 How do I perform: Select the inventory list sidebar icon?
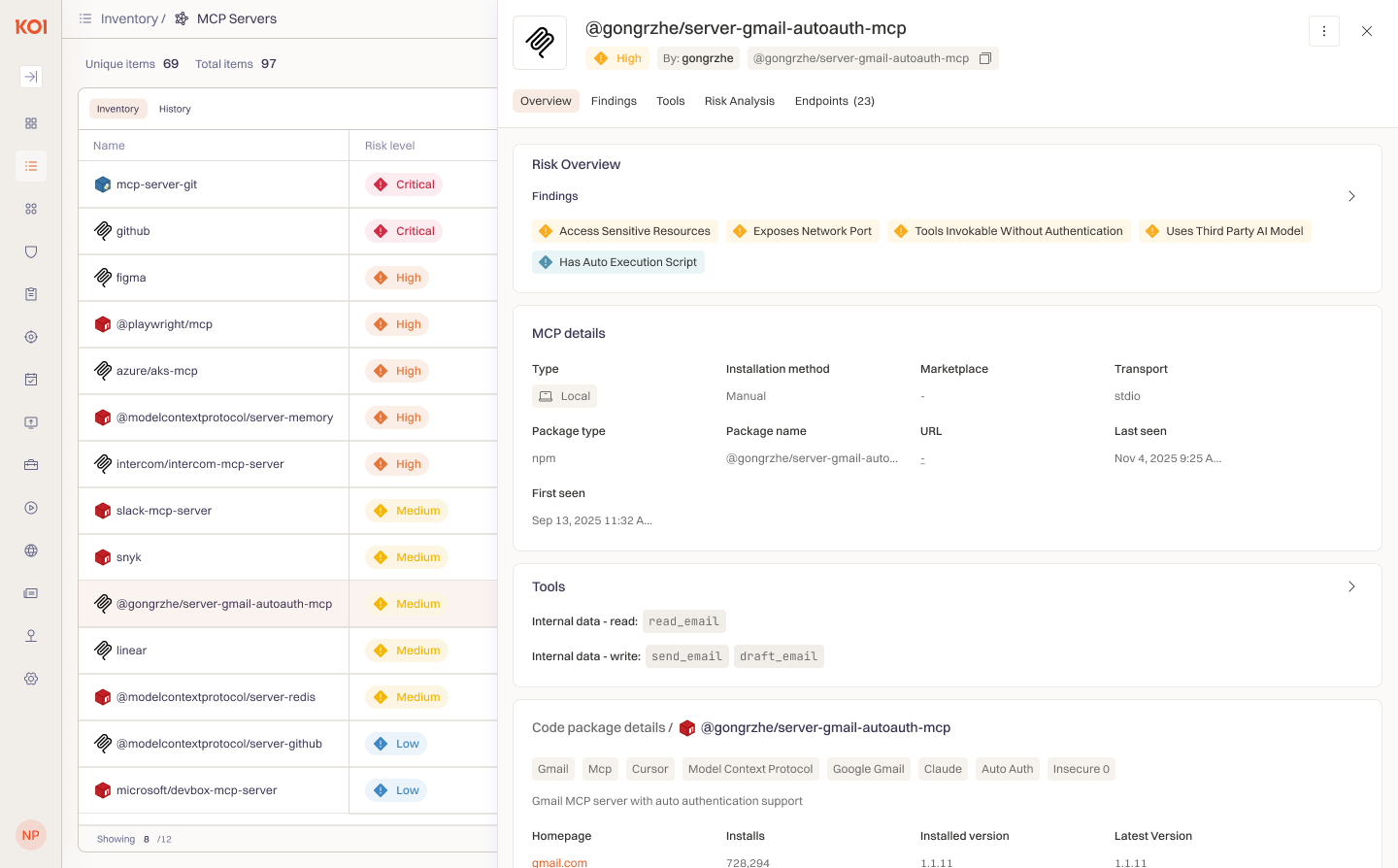(31, 166)
